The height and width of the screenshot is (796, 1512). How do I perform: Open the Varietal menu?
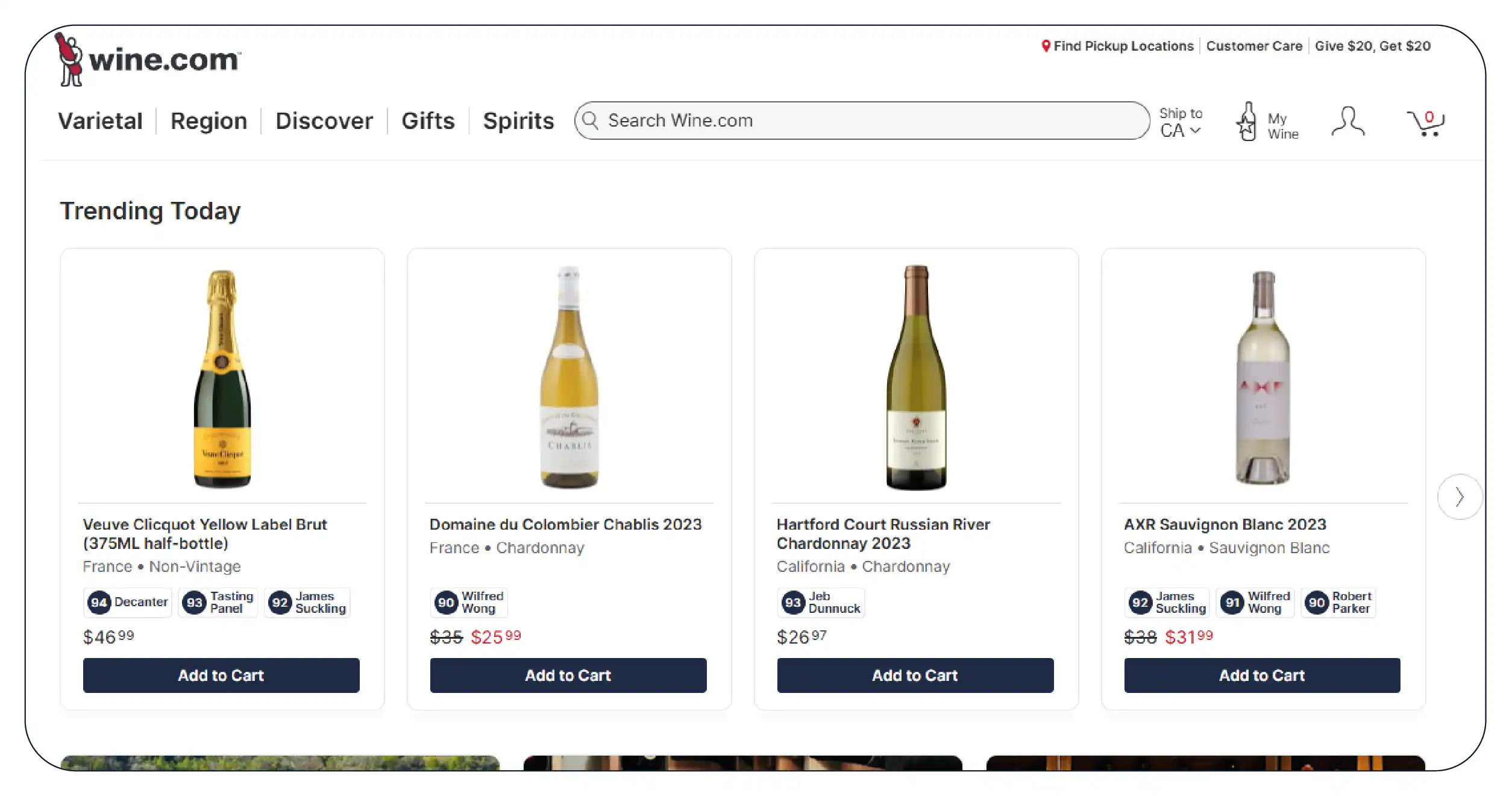pos(100,121)
